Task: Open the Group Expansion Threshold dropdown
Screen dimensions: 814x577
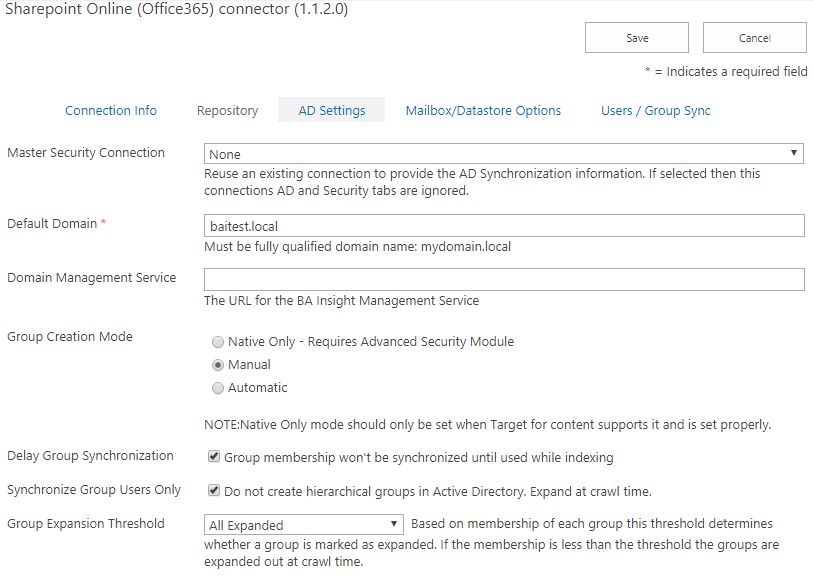Action: click(x=303, y=525)
